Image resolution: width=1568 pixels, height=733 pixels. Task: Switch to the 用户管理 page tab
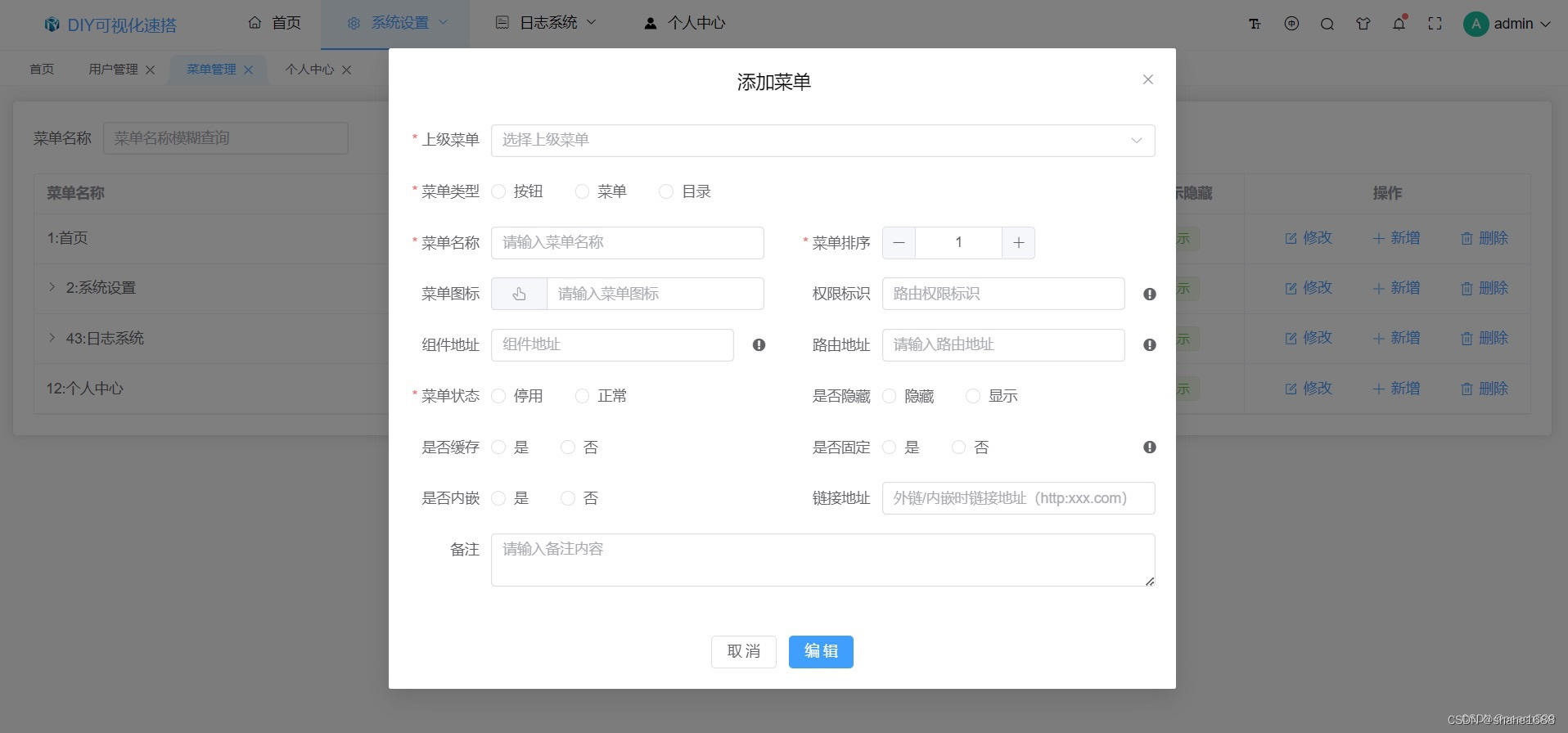pyautogui.click(x=113, y=70)
